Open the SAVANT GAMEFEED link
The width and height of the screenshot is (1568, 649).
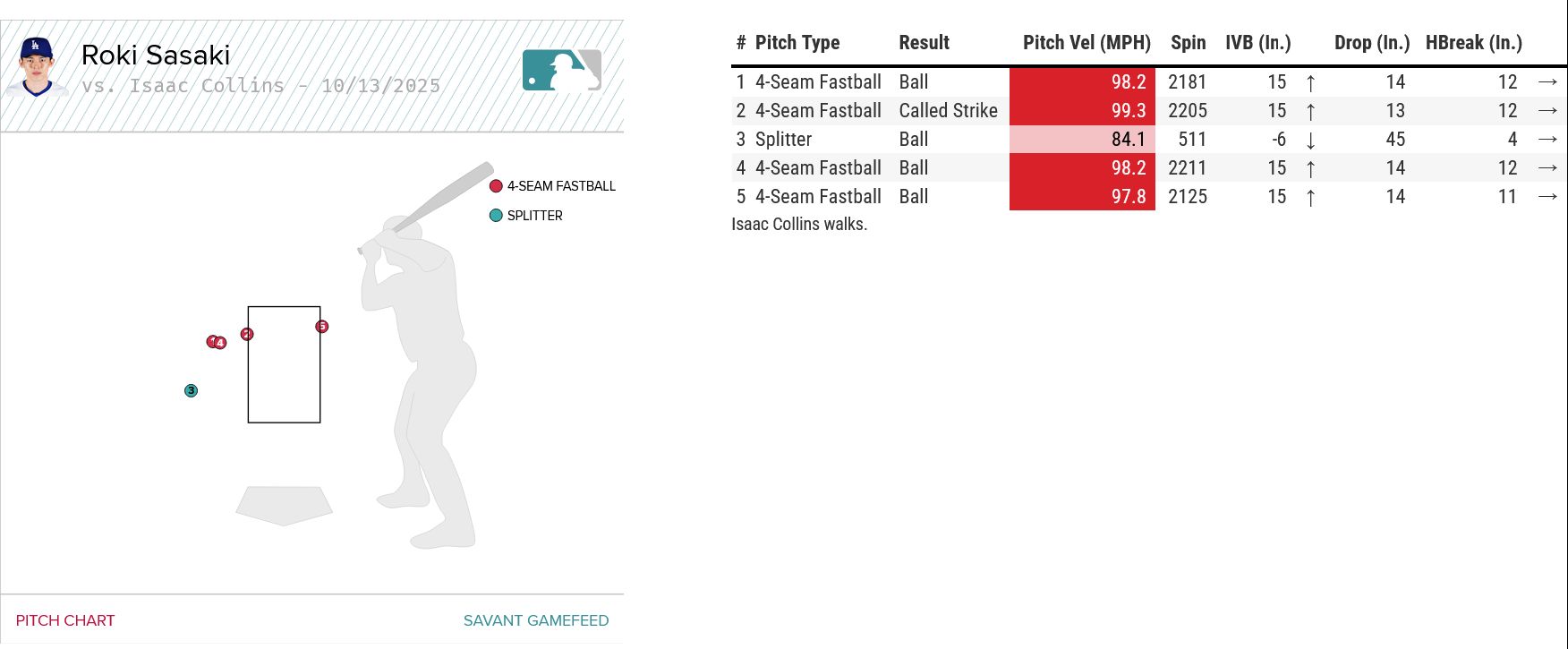coord(535,620)
